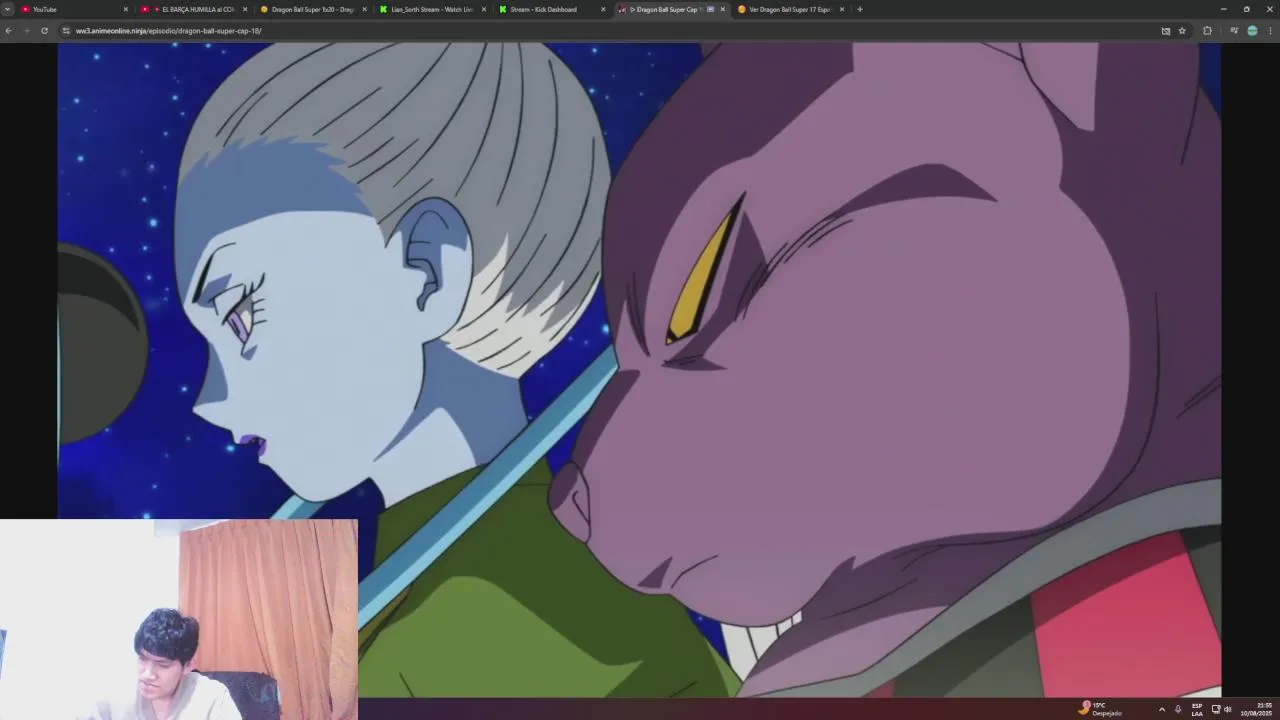Switch the ESP LAA keyboard language

1197,709
